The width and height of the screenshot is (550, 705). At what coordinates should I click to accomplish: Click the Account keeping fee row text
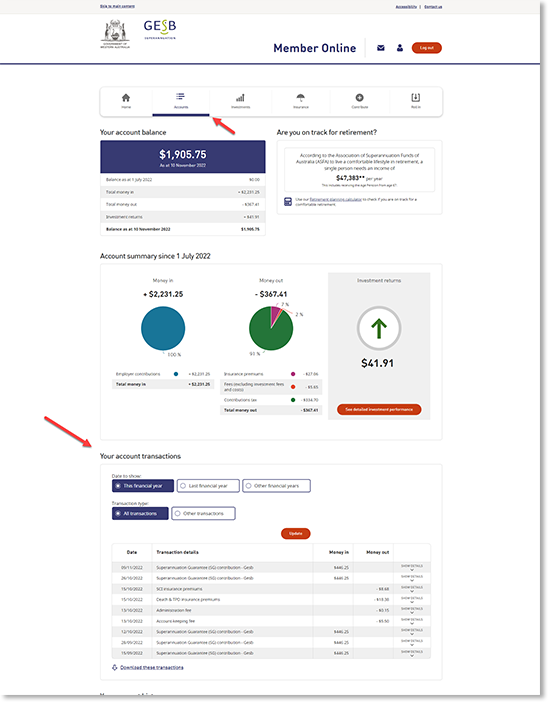176,623
